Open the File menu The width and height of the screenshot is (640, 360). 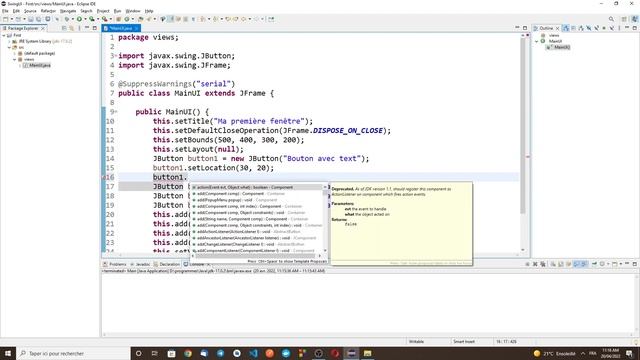(x=5, y=11)
